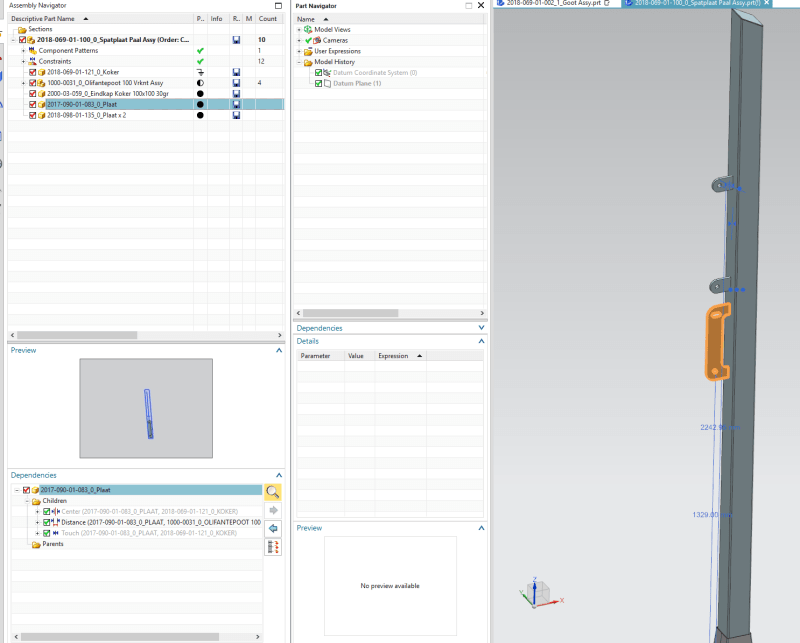Click the gray right arrow button in Dependencies
The image size is (800, 643).
(273, 510)
